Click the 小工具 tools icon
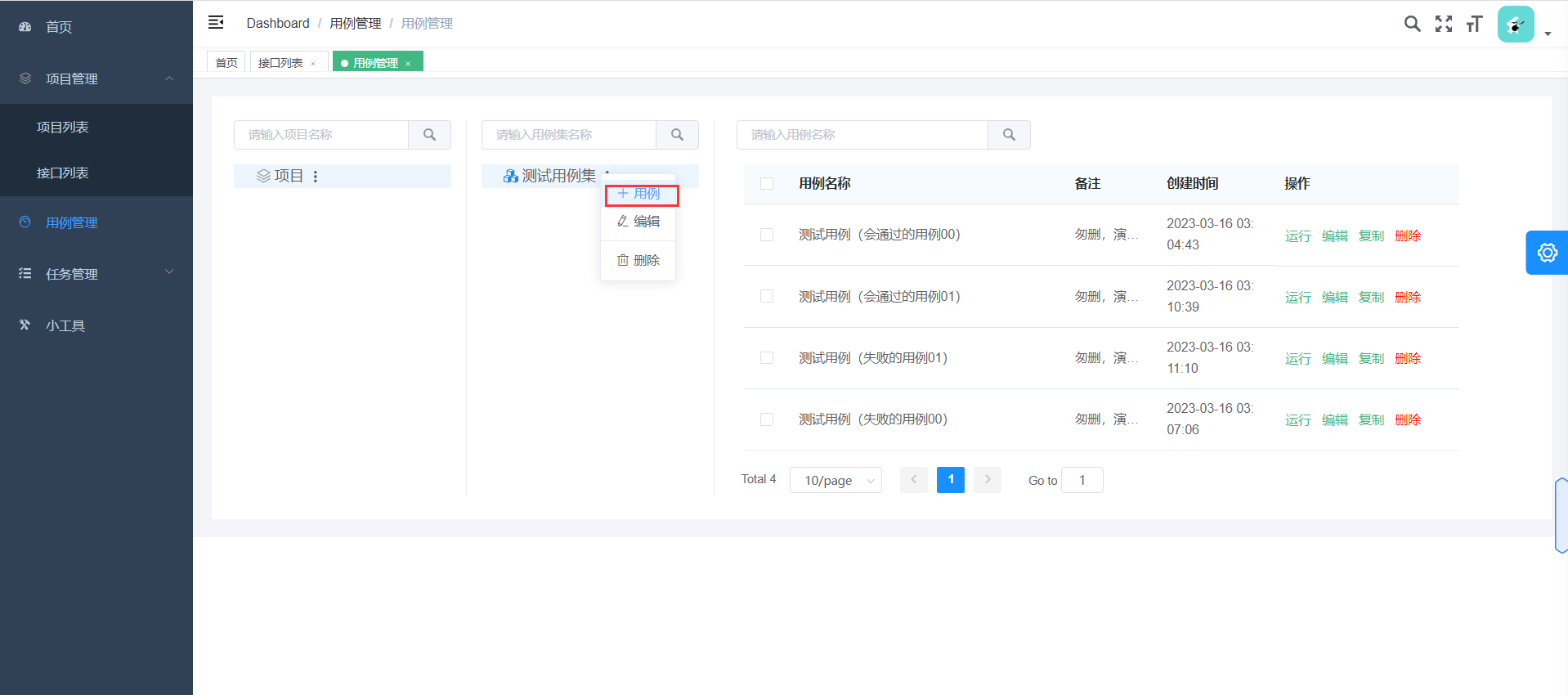This screenshot has width=1568, height=695. [x=25, y=325]
